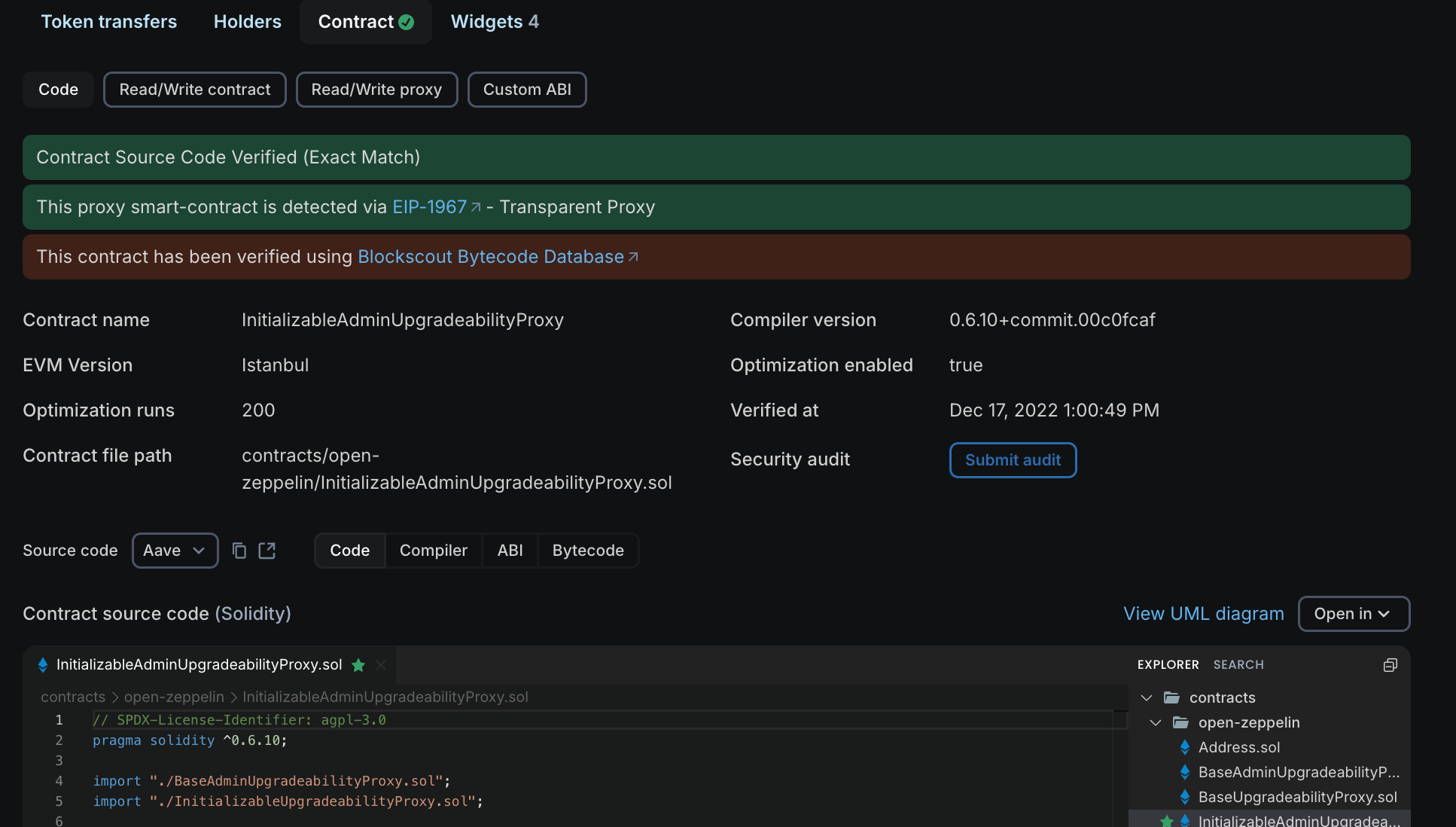The height and width of the screenshot is (827, 1456).
Task: Open source code in external link
Action: (267, 551)
